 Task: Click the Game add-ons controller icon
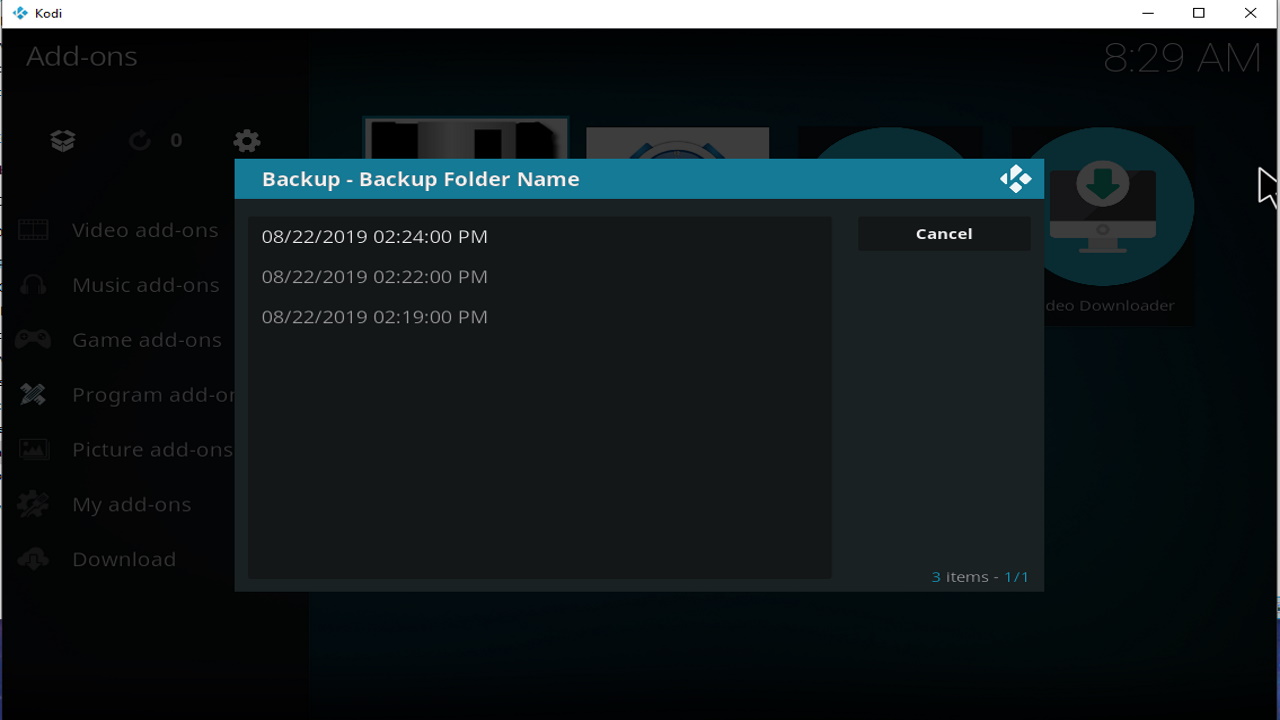[33, 340]
